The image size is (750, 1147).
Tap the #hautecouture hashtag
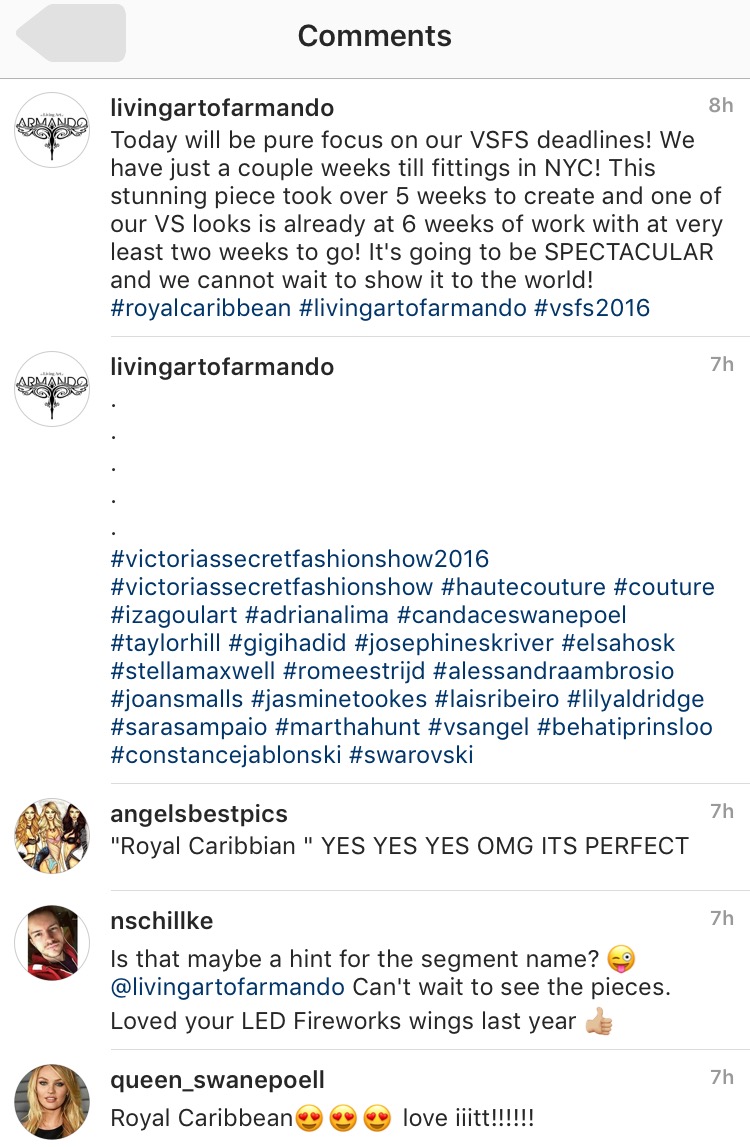(x=523, y=586)
